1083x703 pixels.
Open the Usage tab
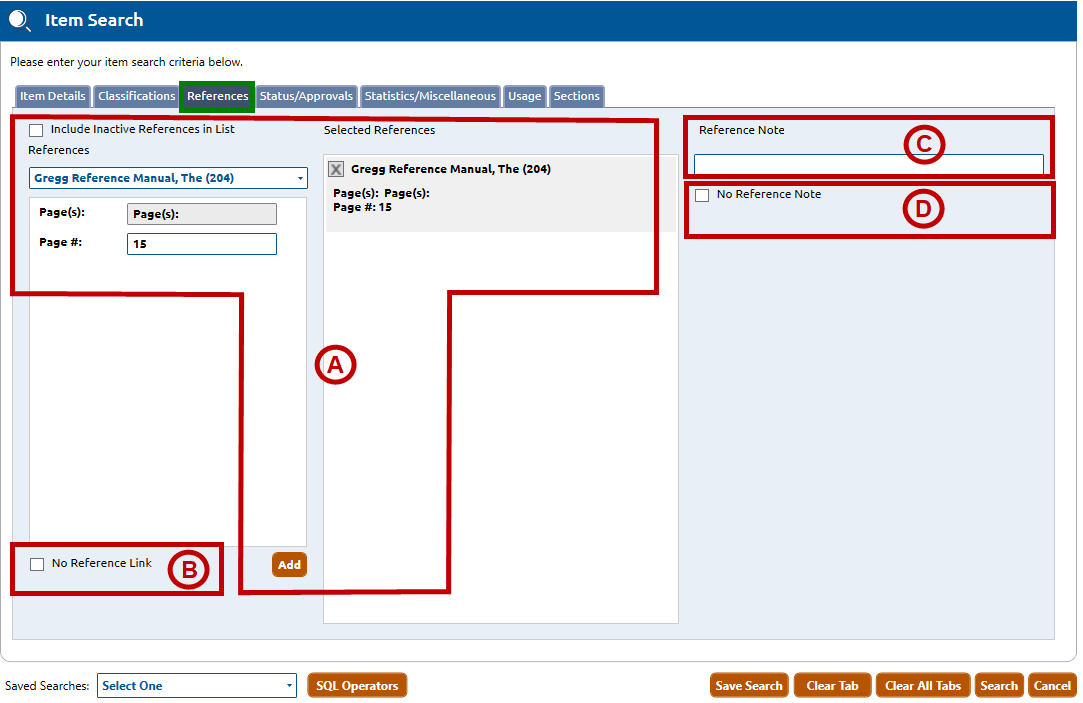tap(524, 96)
